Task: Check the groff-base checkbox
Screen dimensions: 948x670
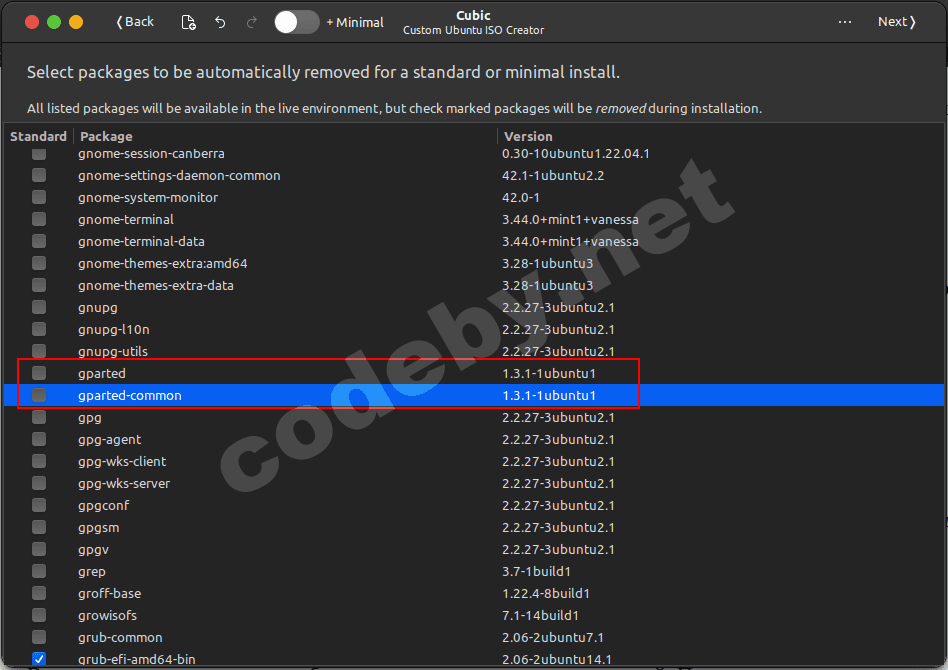Action: point(39,593)
